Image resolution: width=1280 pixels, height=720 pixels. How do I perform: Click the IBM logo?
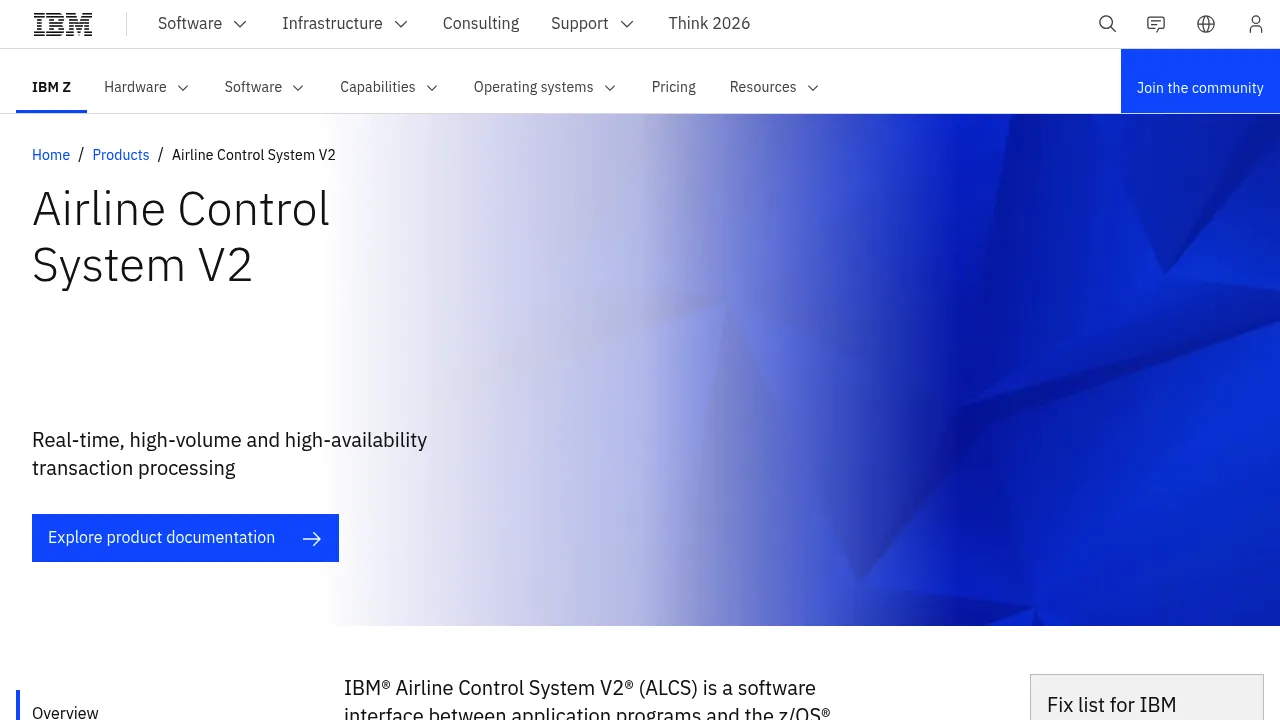[x=63, y=24]
